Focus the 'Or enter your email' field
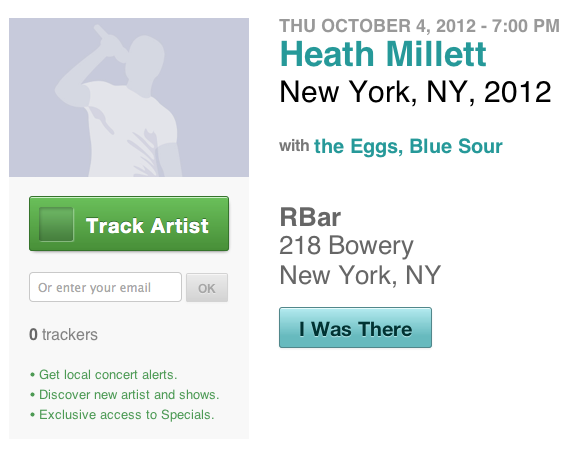This screenshot has height=455, width=575. [x=105, y=287]
